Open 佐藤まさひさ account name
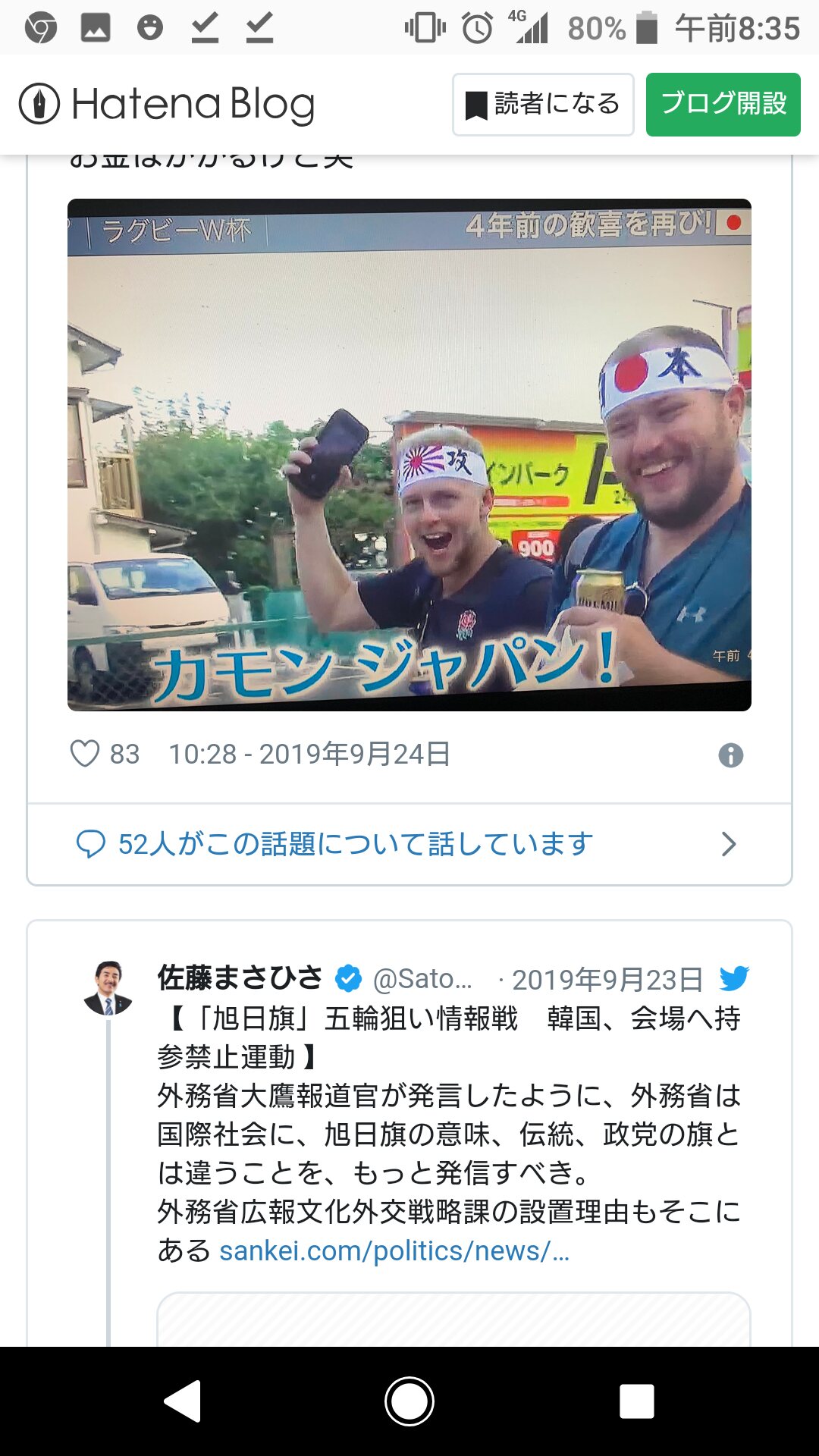This screenshot has width=819, height=1456. click(x=240, y=978)
